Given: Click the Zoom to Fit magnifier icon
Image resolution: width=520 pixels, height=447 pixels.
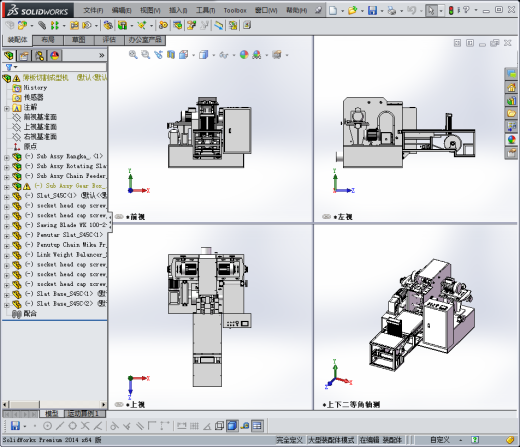Looking at the screenshot, I should point(133,55).
